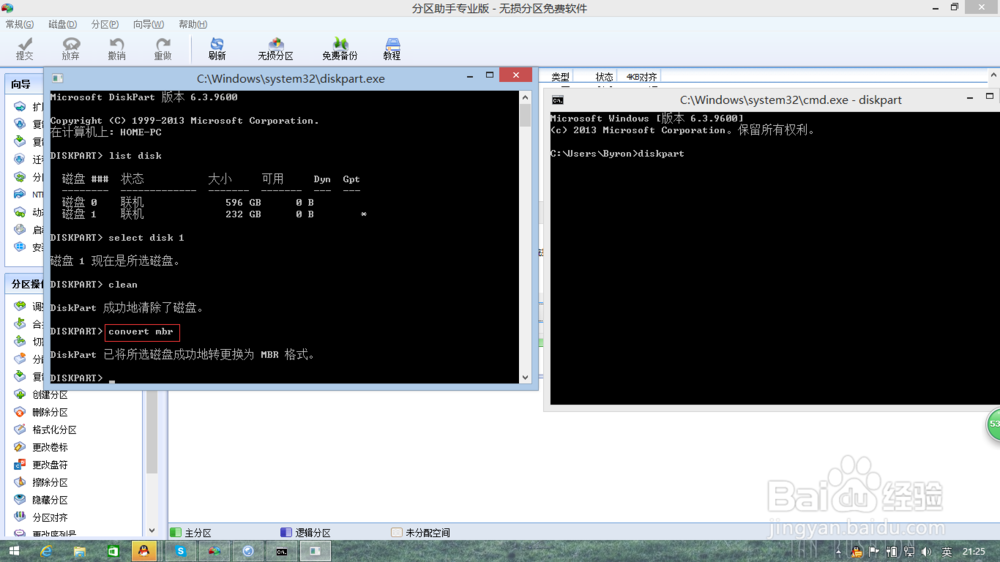Open the 向导(W) menu
Viewport: 1000px width, 562px height.
[x=148, y=24]
